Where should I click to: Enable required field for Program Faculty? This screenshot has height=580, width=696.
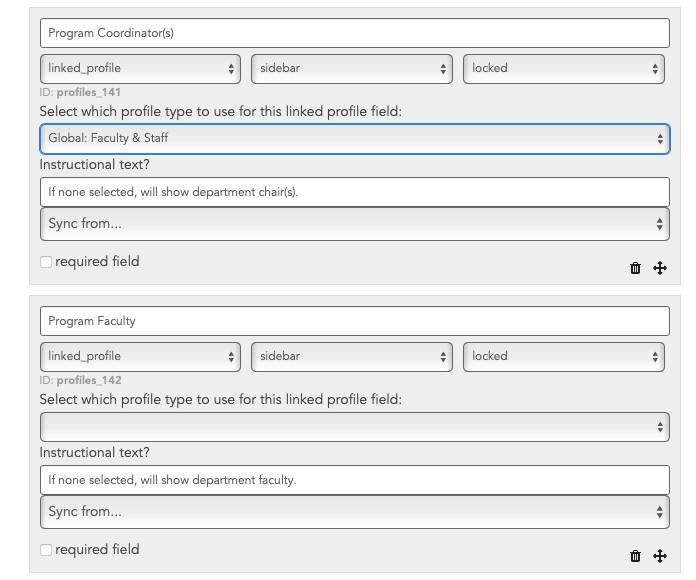click(46, 550)
